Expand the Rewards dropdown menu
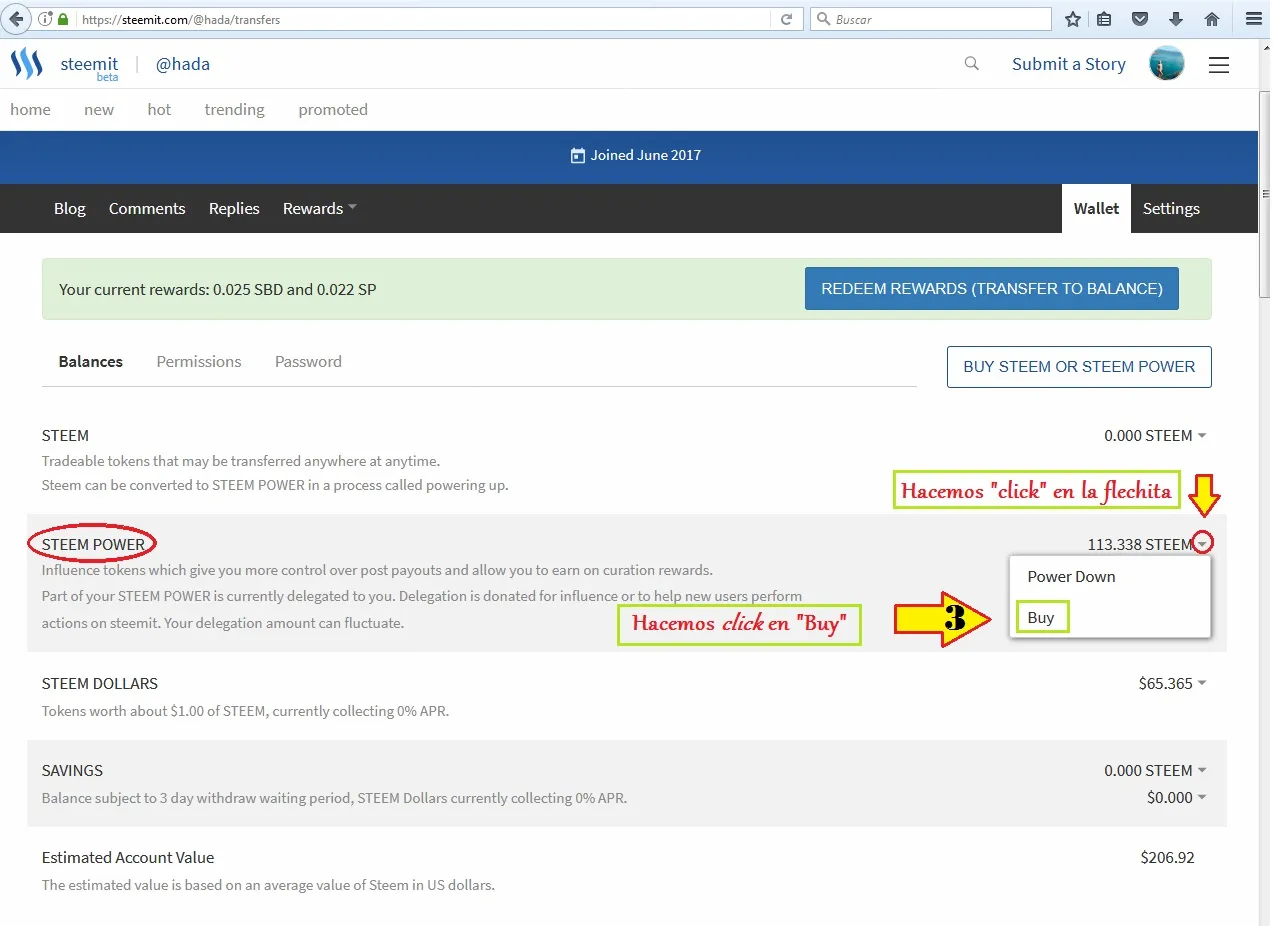Viewport: 1274px width, 926px height. [x=320, y=208]
